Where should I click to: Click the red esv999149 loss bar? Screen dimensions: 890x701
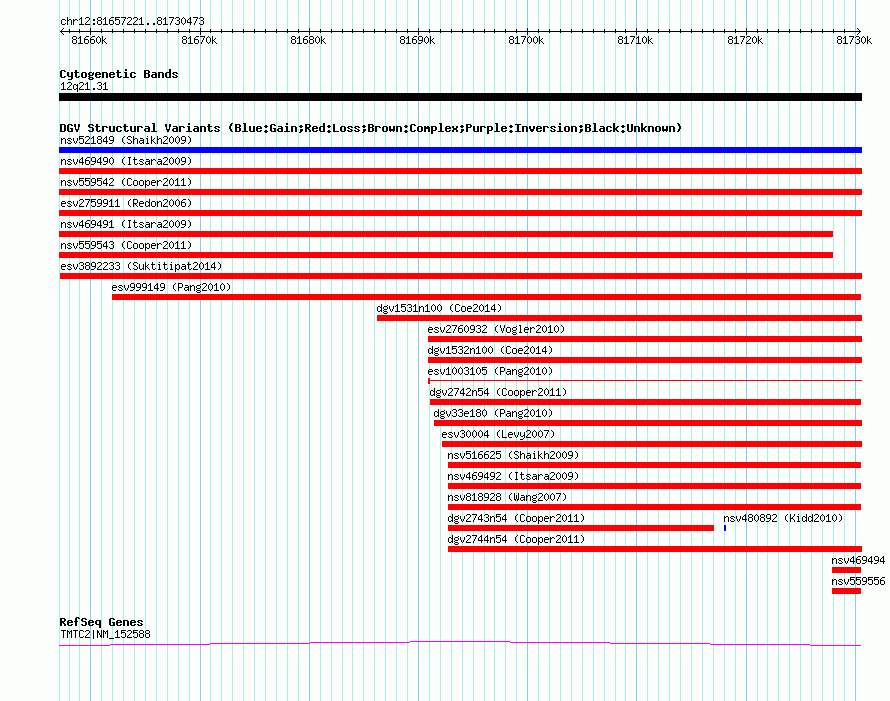click(x=486, y=297)
